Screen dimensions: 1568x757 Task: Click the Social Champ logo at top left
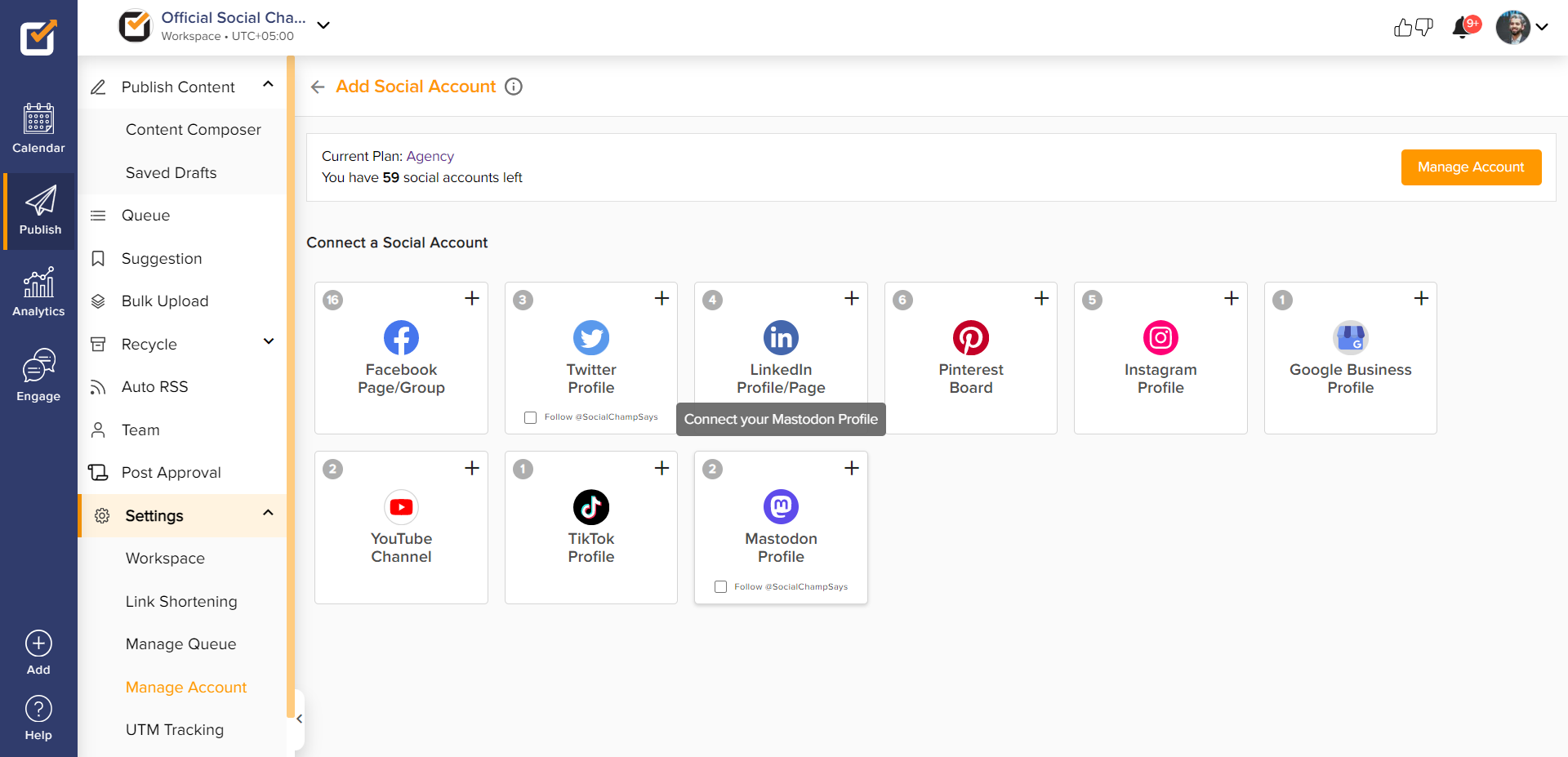coord(38,37)
